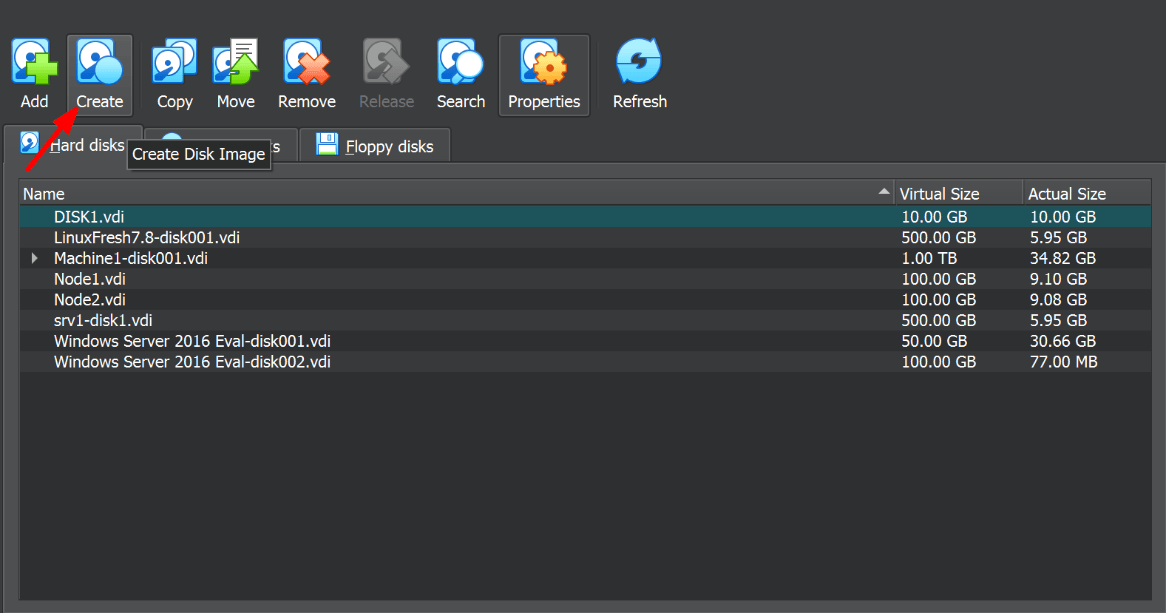Image resolution: width=1166 pixels, height=613 pixels.
Task: Expand the Machine1-disk001.vdi tree row
Action: click(35, 258)
